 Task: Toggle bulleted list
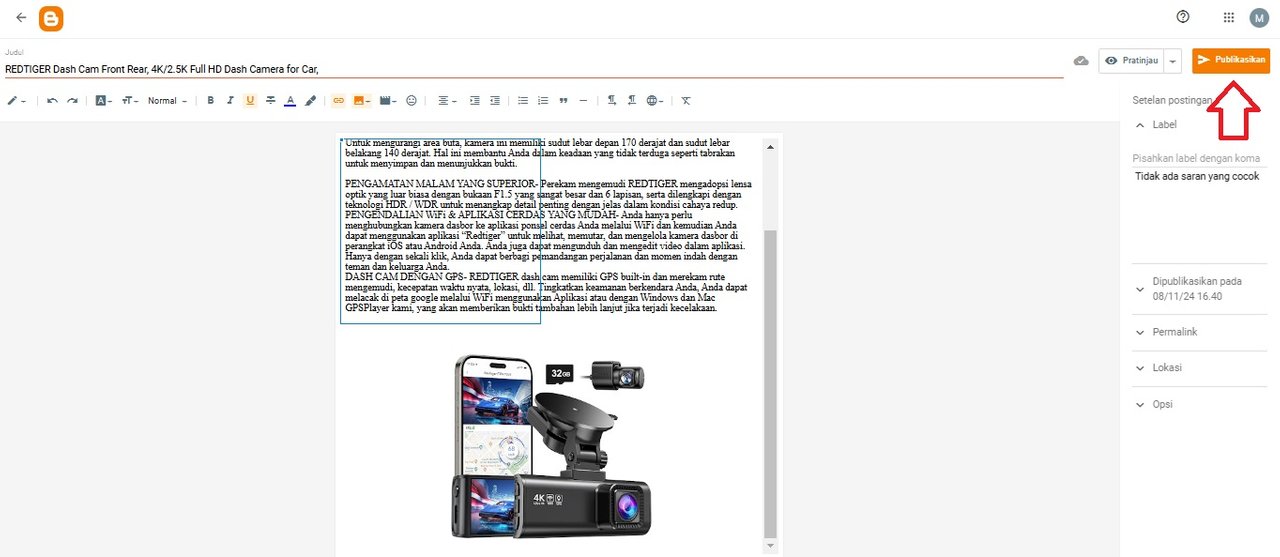click(523, 101)
